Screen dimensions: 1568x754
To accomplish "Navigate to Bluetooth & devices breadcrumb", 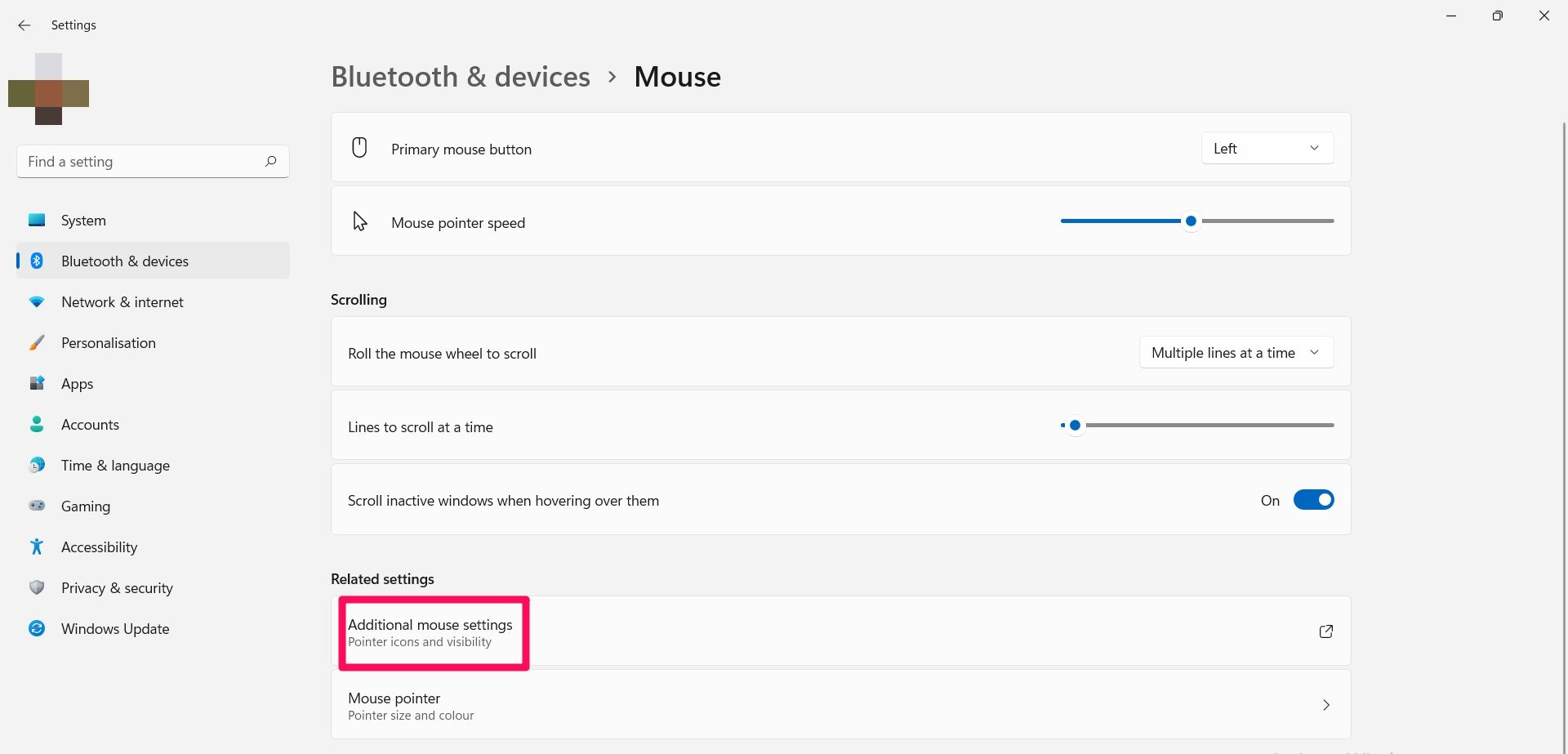I will tap(460, 77).
